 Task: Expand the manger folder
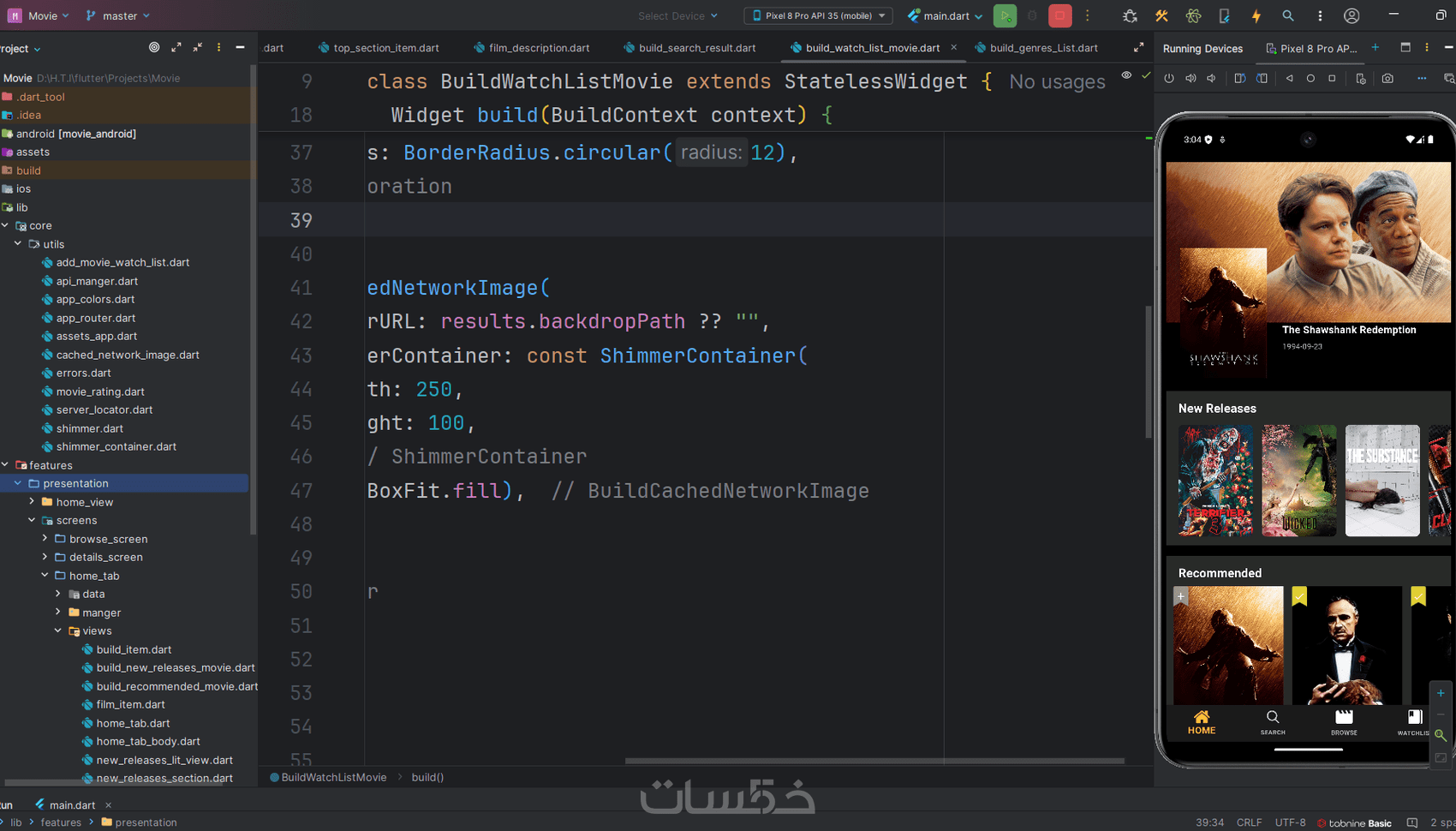[x=58, y=613]
